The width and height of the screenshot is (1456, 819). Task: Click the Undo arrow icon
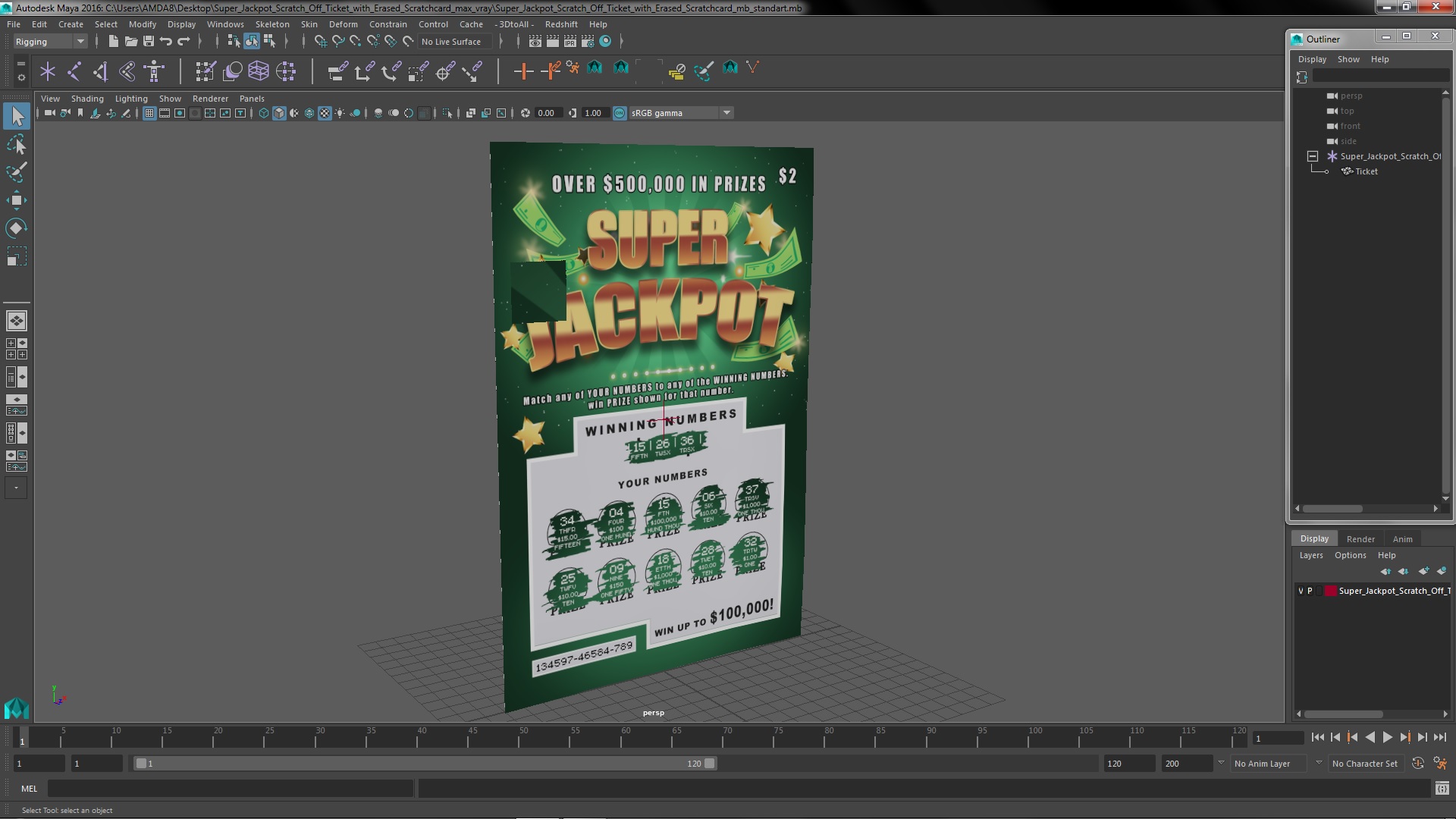point(166,41)
